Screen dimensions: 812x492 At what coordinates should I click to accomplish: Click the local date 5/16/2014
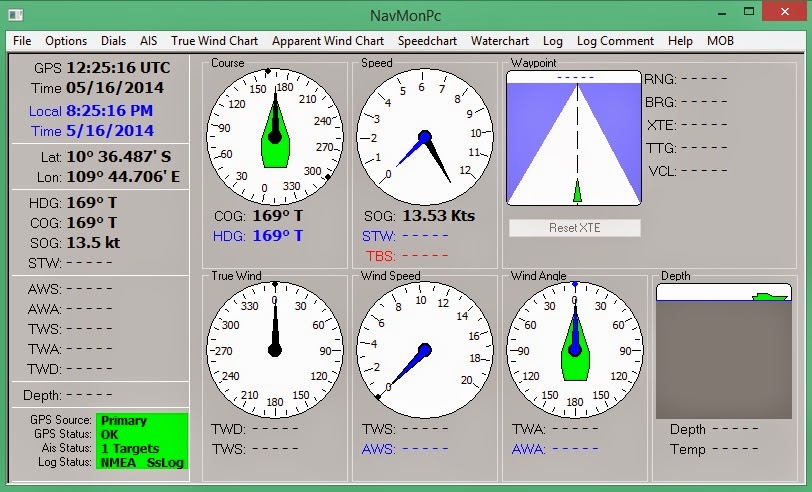point(110,131)
